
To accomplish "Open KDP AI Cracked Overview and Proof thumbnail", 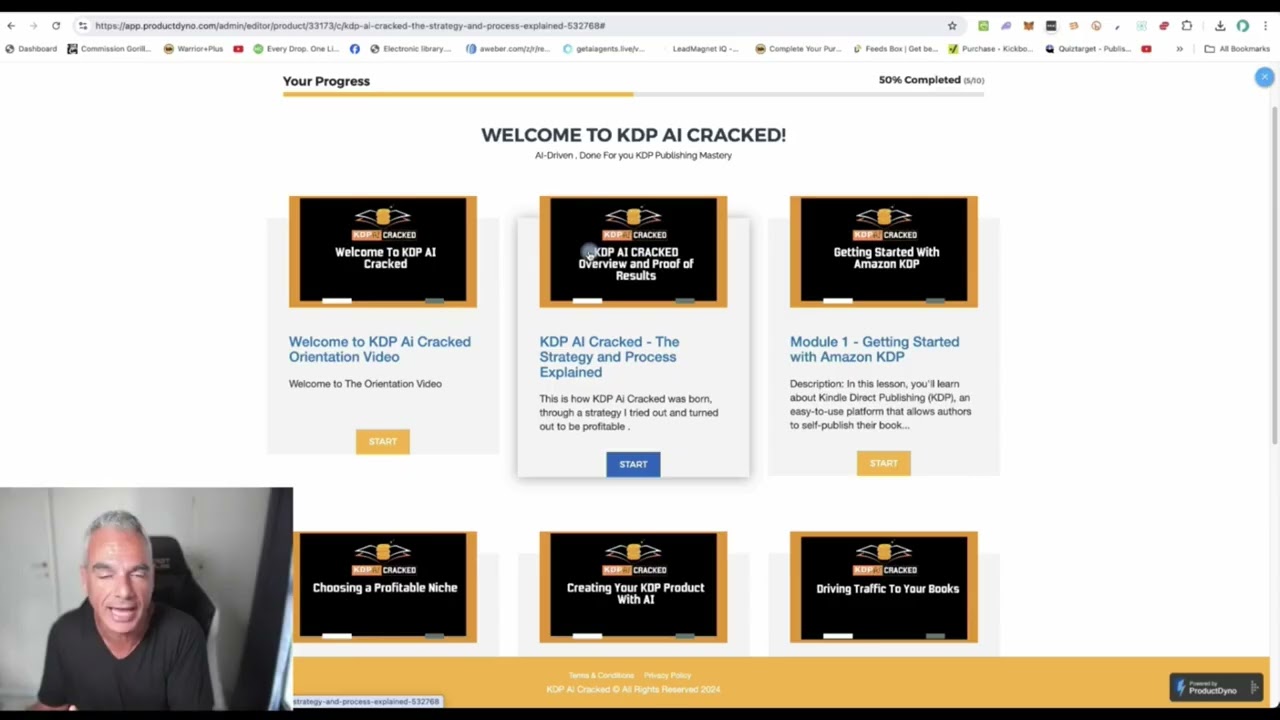I will (633, 252).
